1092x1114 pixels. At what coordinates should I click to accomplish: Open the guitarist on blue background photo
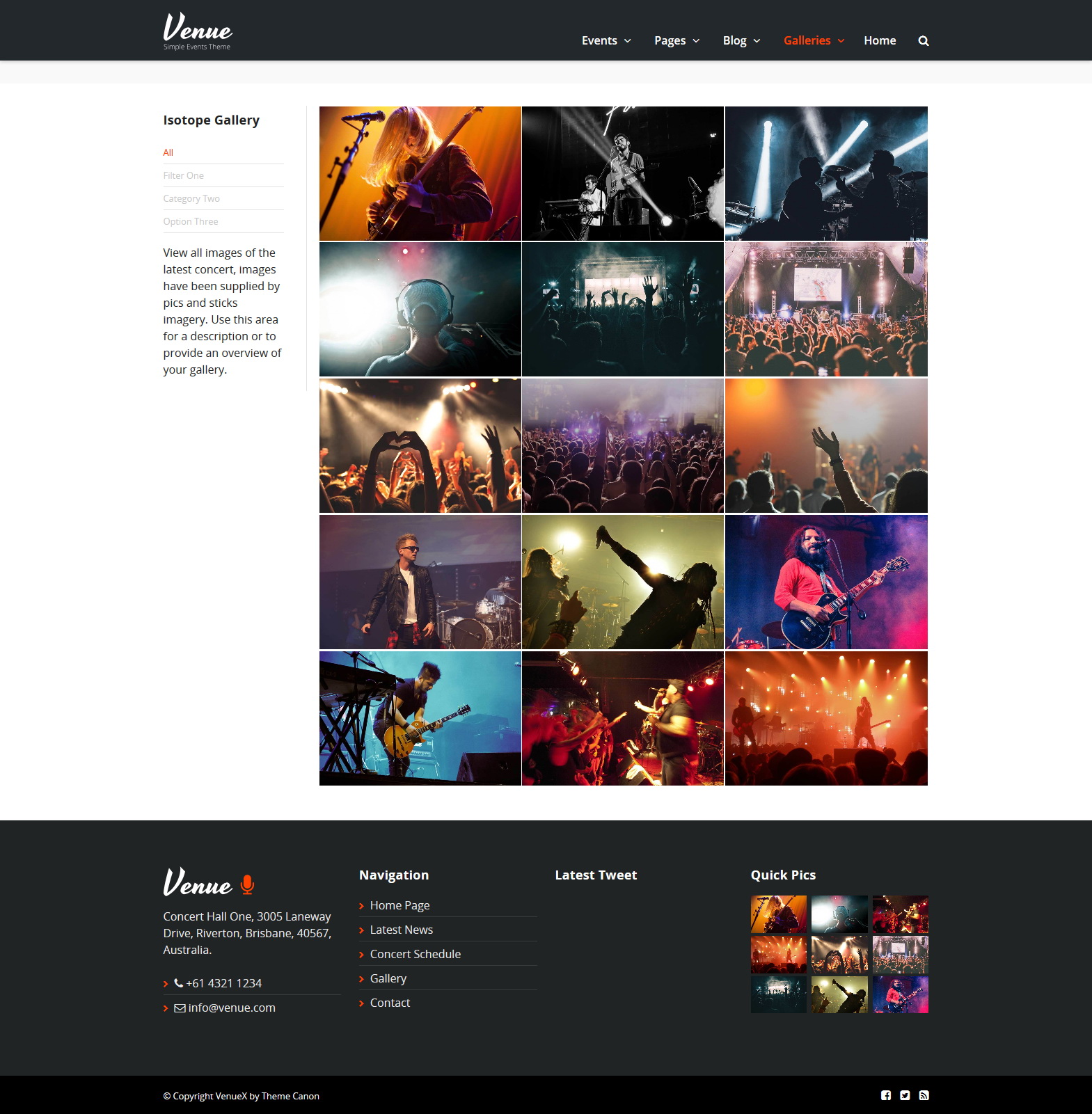pyautogui.click(x=420, y=718)
